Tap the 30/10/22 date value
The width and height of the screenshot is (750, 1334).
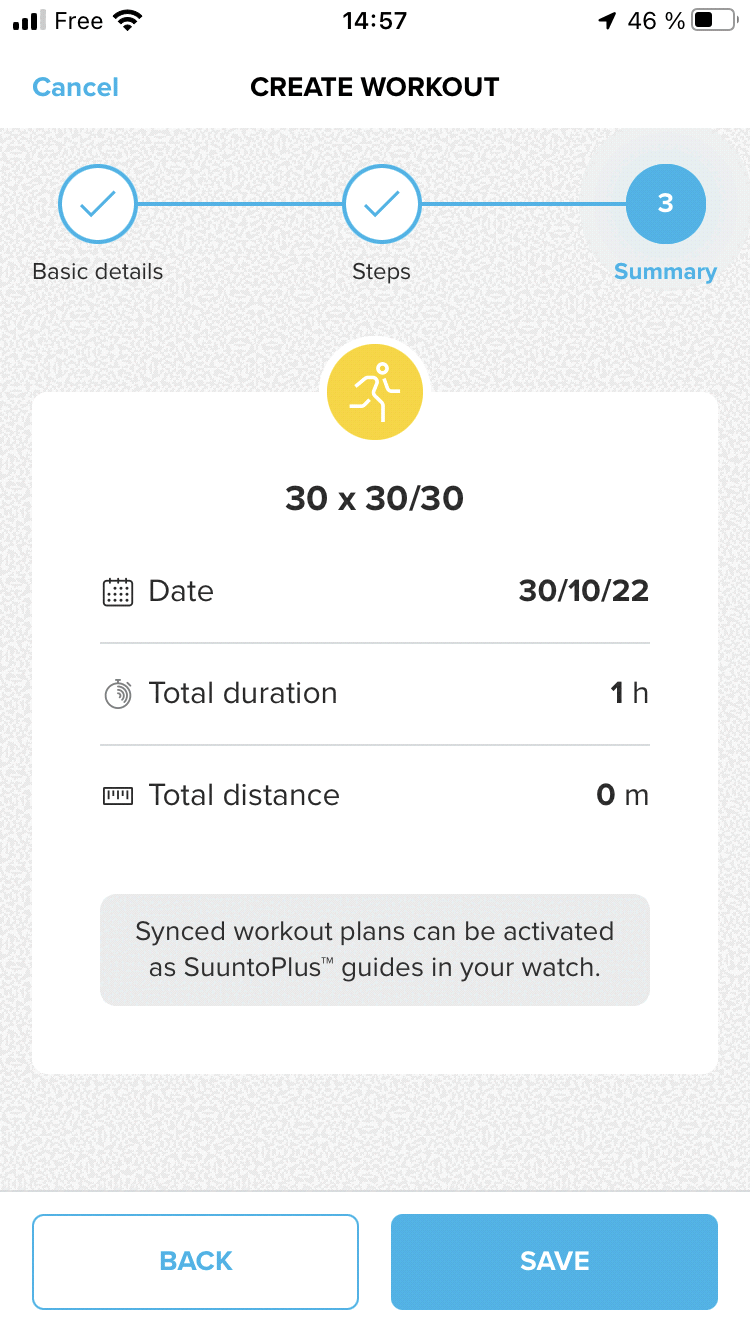[583, 591]
